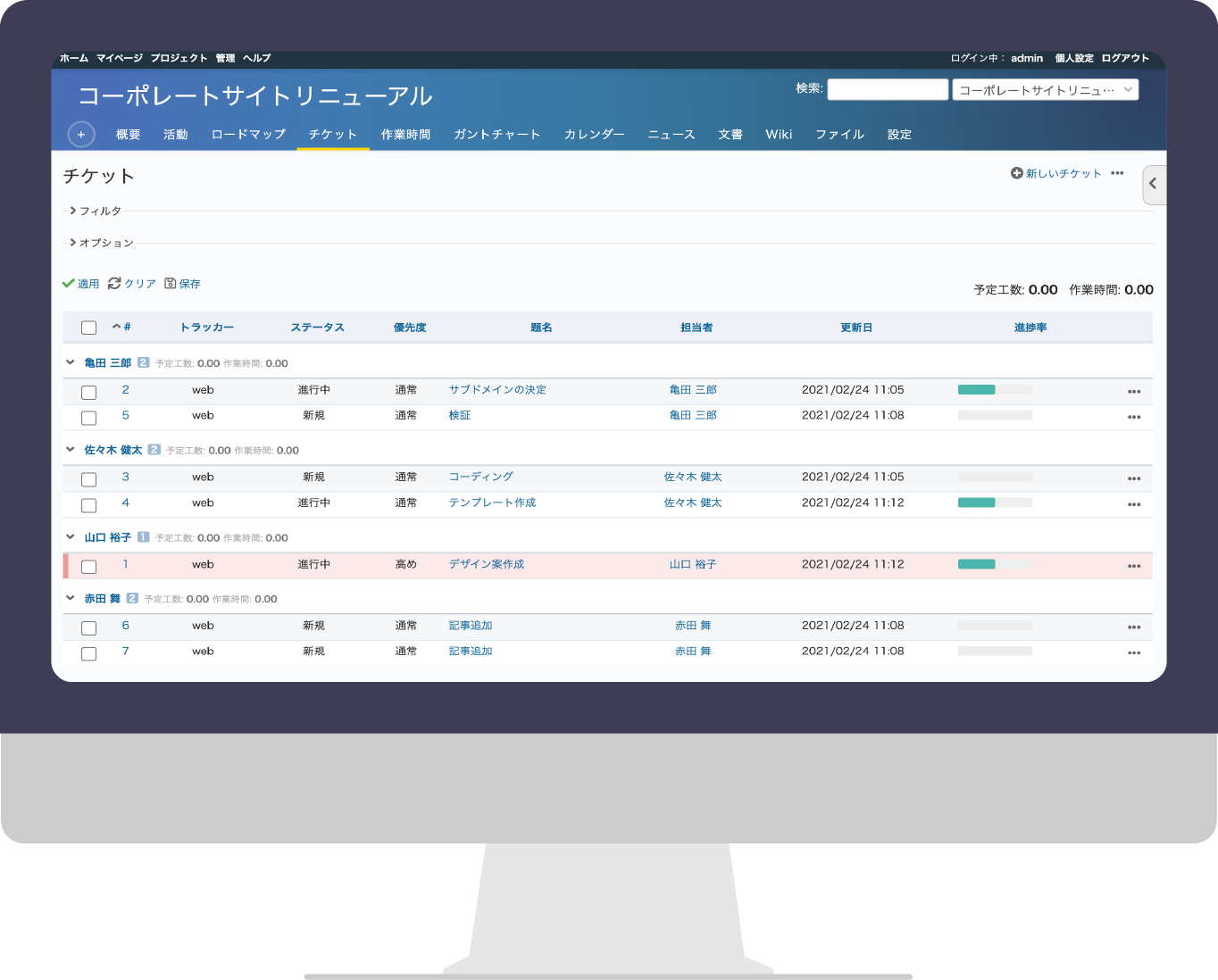Sort by the 優先度 column header

tap(410, 328)
